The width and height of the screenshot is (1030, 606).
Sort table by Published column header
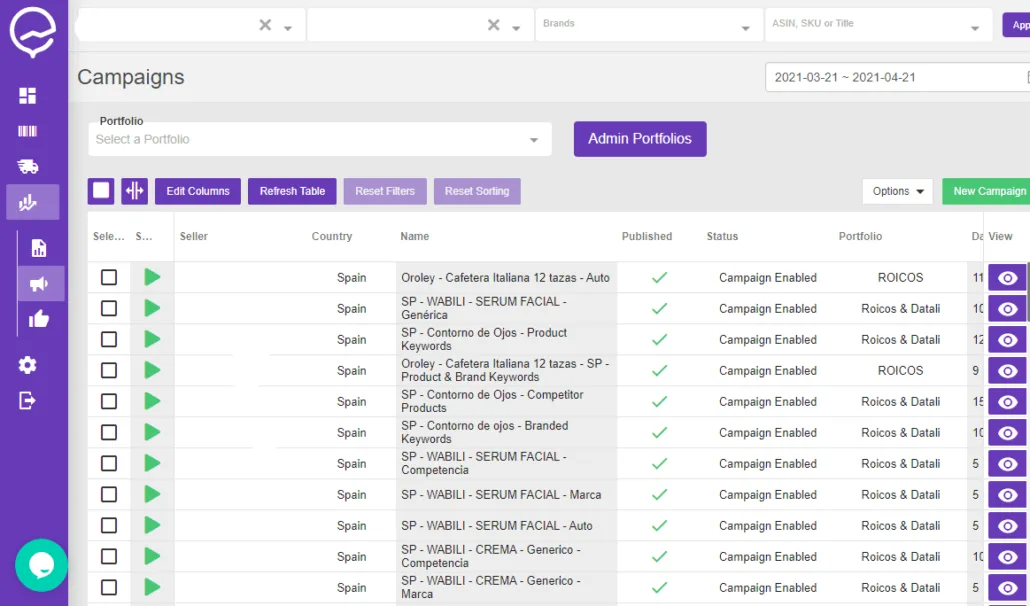point(647,236)
